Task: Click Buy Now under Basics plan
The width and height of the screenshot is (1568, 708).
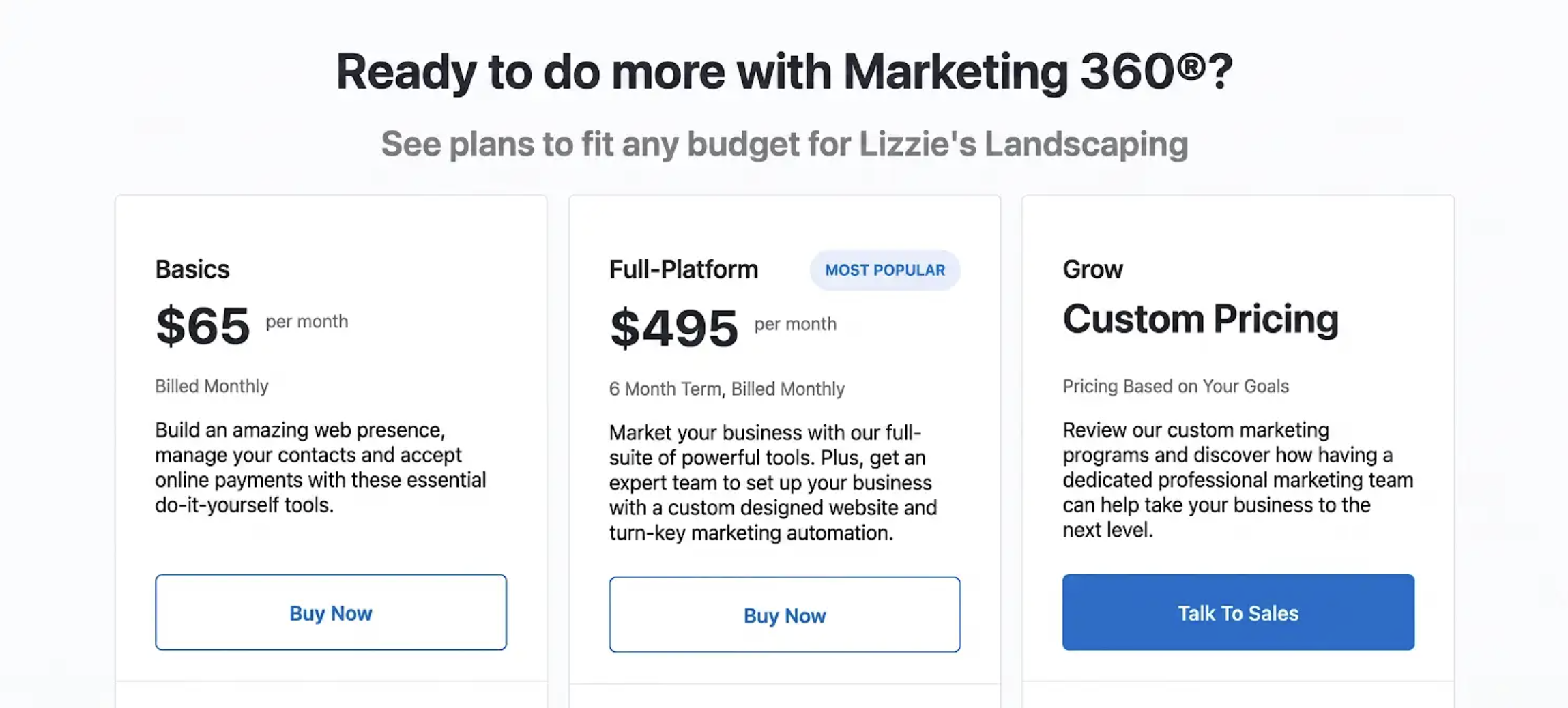Action: pyautogui.click(x=331, y=612)
